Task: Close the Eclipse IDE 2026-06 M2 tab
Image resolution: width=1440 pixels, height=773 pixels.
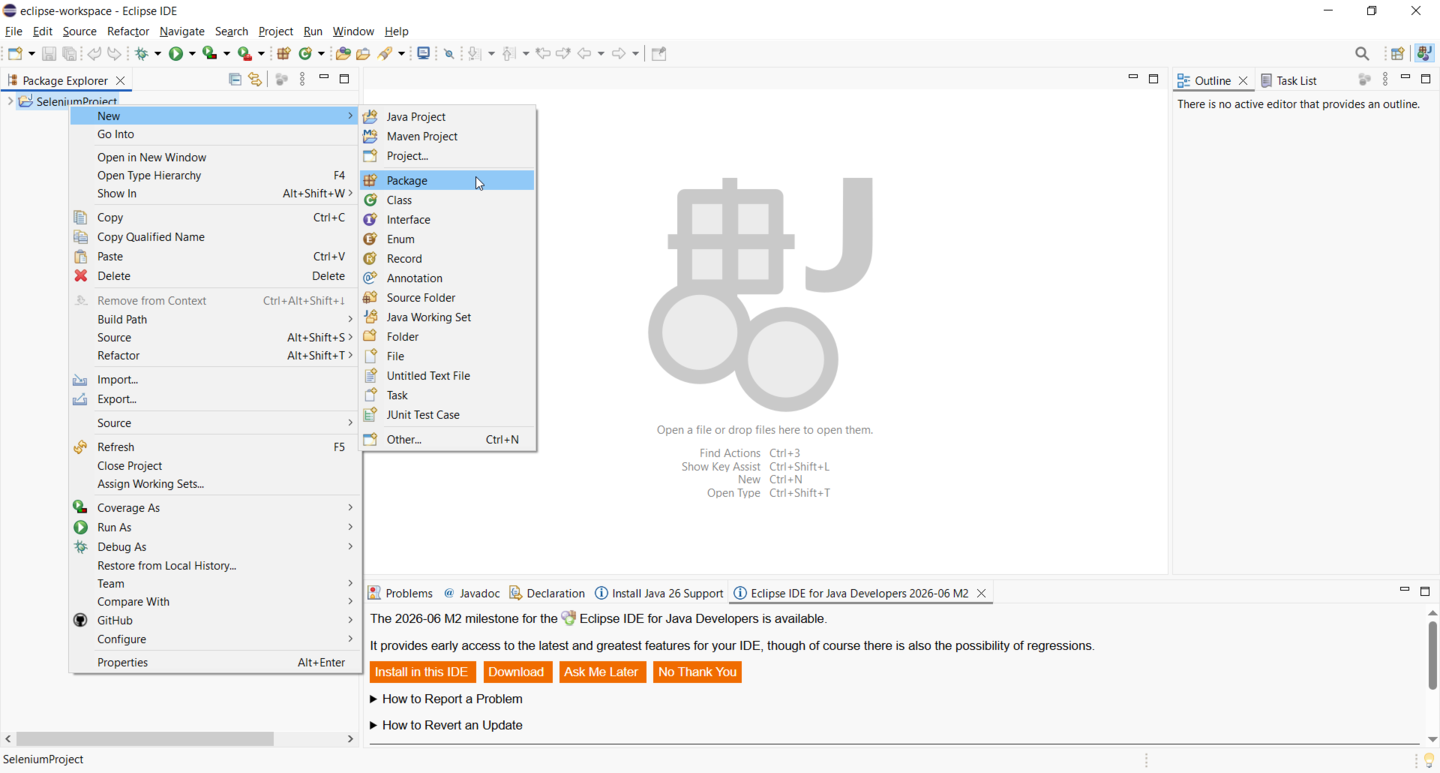Action: point(982,593)
